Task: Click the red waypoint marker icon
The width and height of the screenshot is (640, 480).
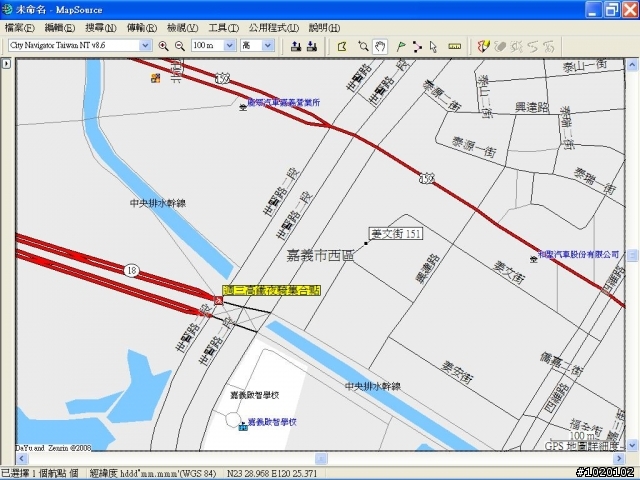Action: point(218,301)
